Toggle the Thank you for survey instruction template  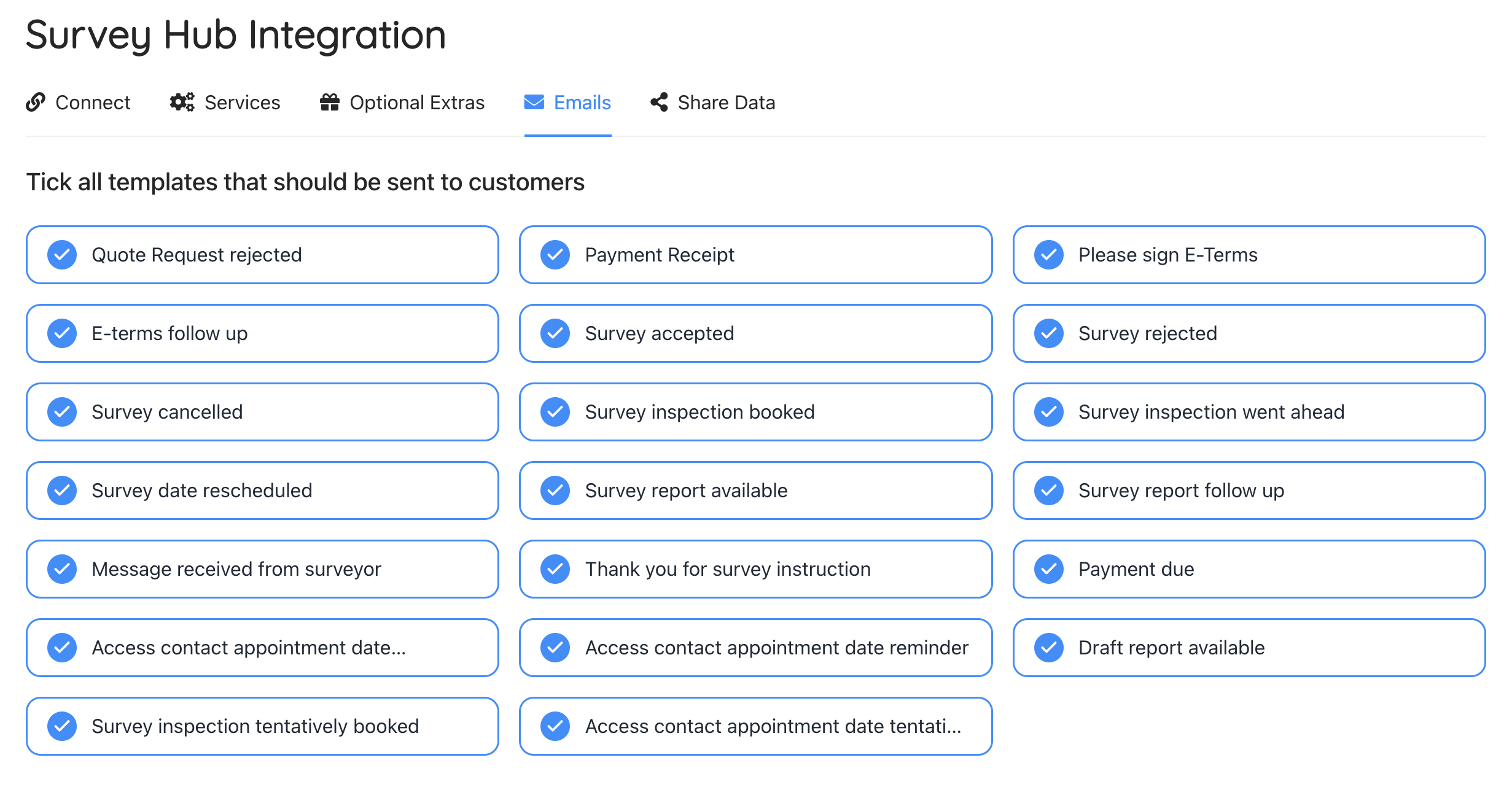(755, 569)
